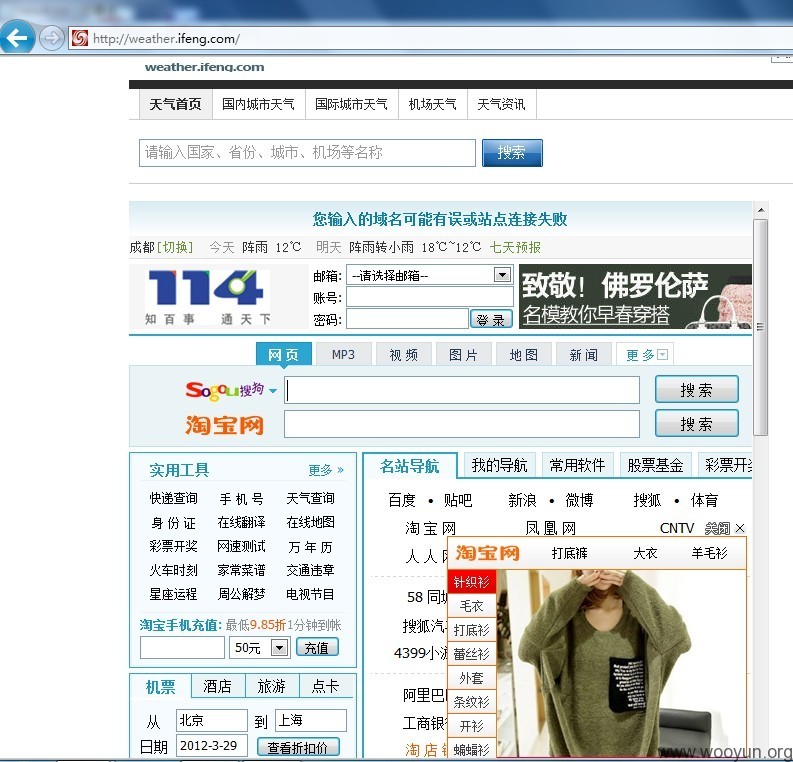This screenshot has height=762, width=793.
Task: Click the orange 淘宝网 logo beside search box
Action: pos(225,425)
